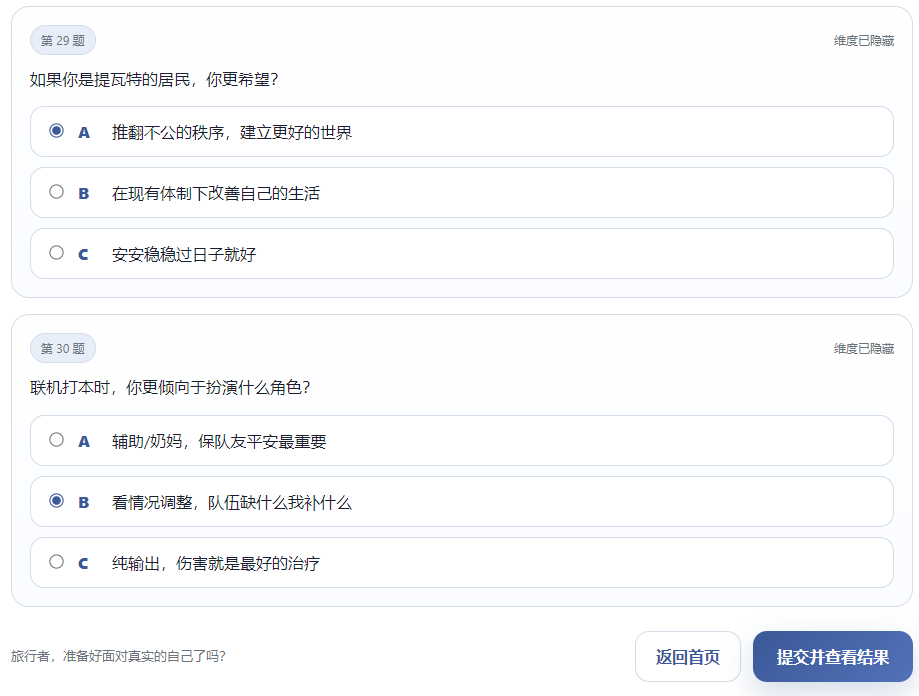Click radio B '看情况调整' in question 30
This screenshot has width=919, height=696.
57,501
